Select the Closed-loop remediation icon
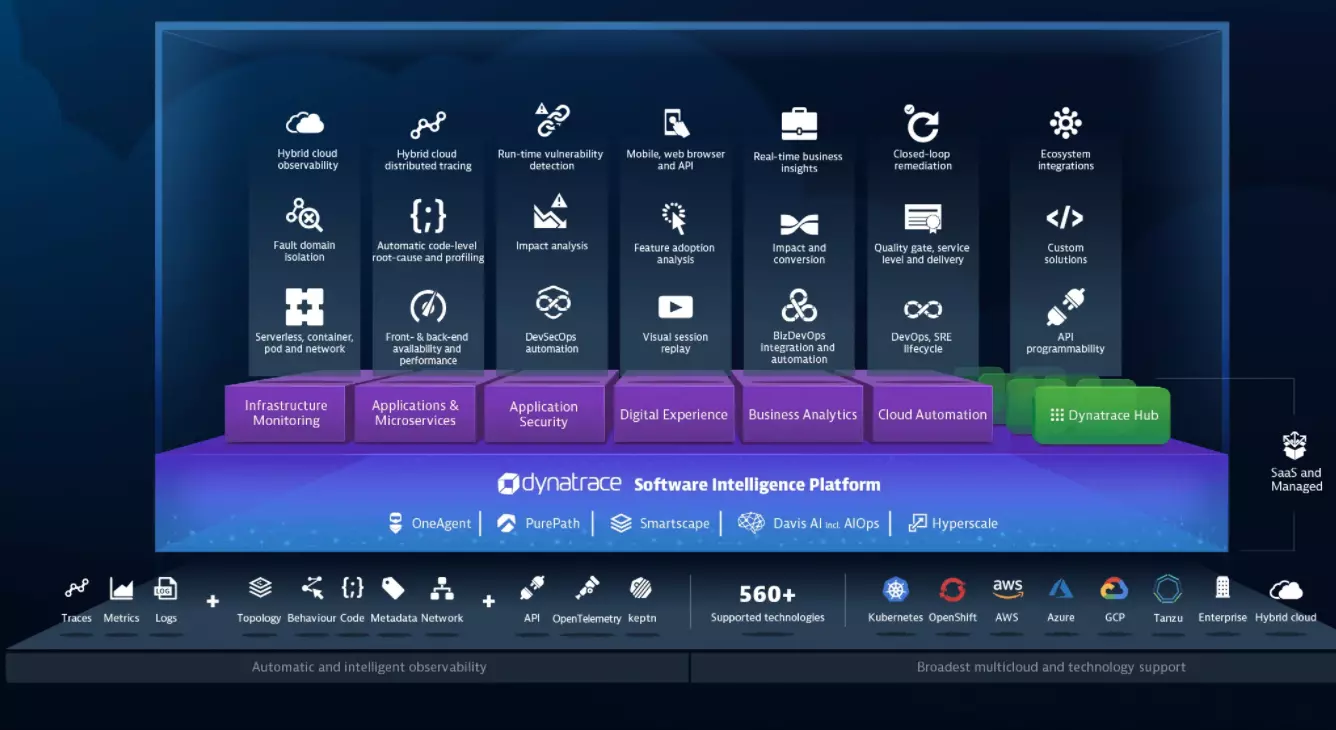Image resolution: width=1336 pixels, height=730 pixels. (x=921, y=123)
